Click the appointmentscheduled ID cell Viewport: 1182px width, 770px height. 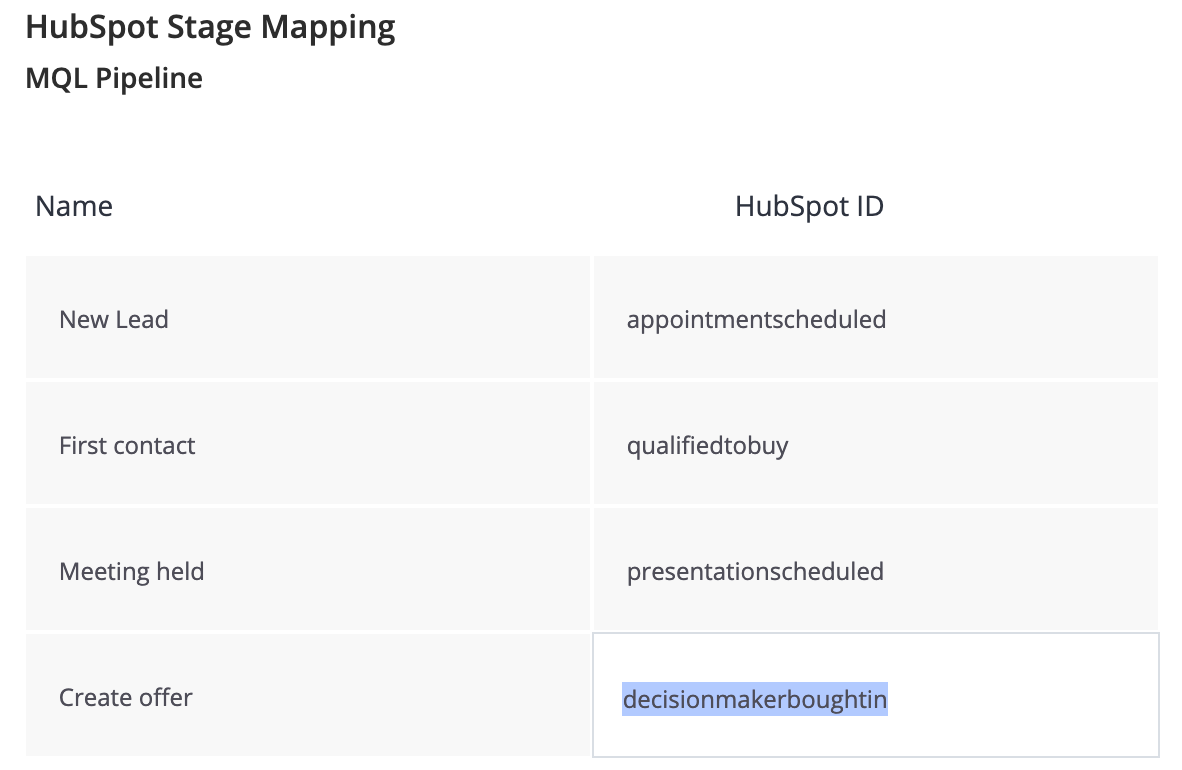tap(875, 317)
